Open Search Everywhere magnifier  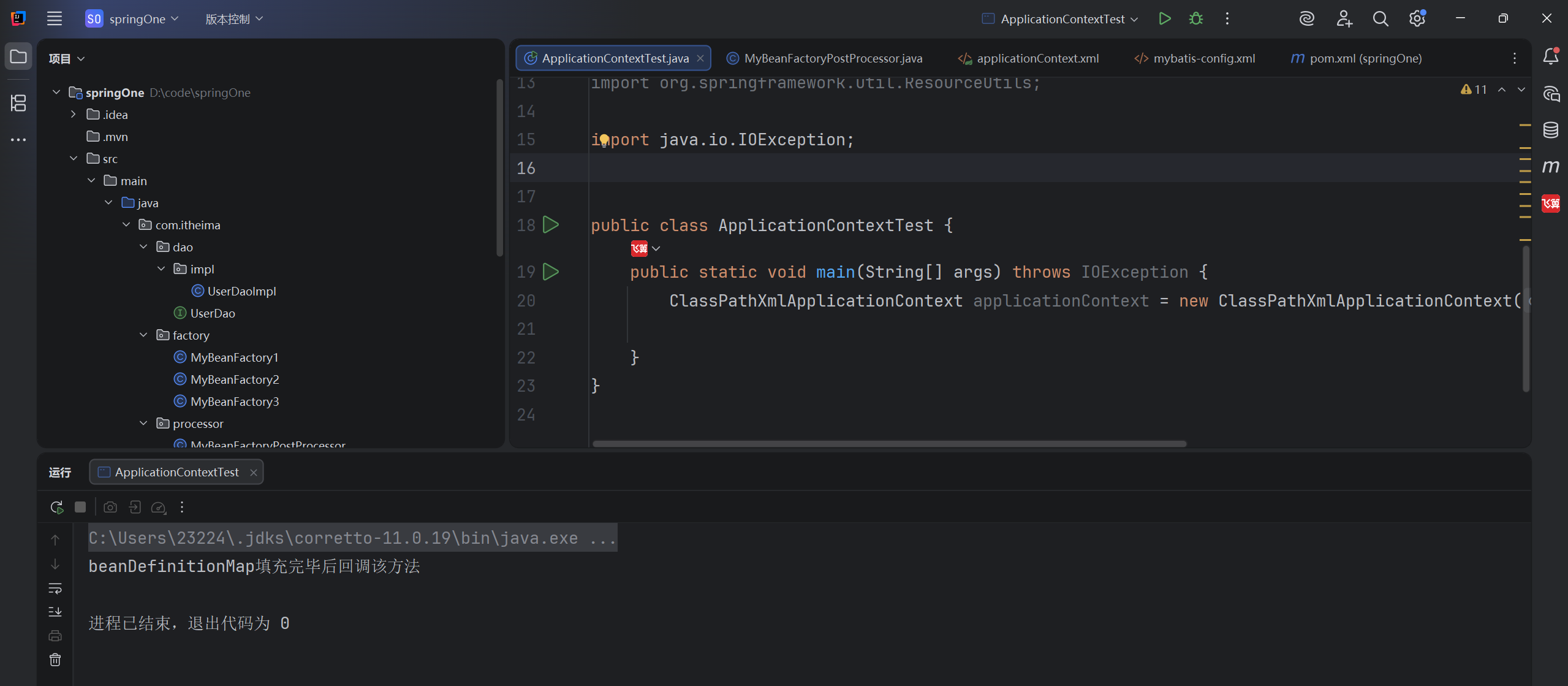1380,18
